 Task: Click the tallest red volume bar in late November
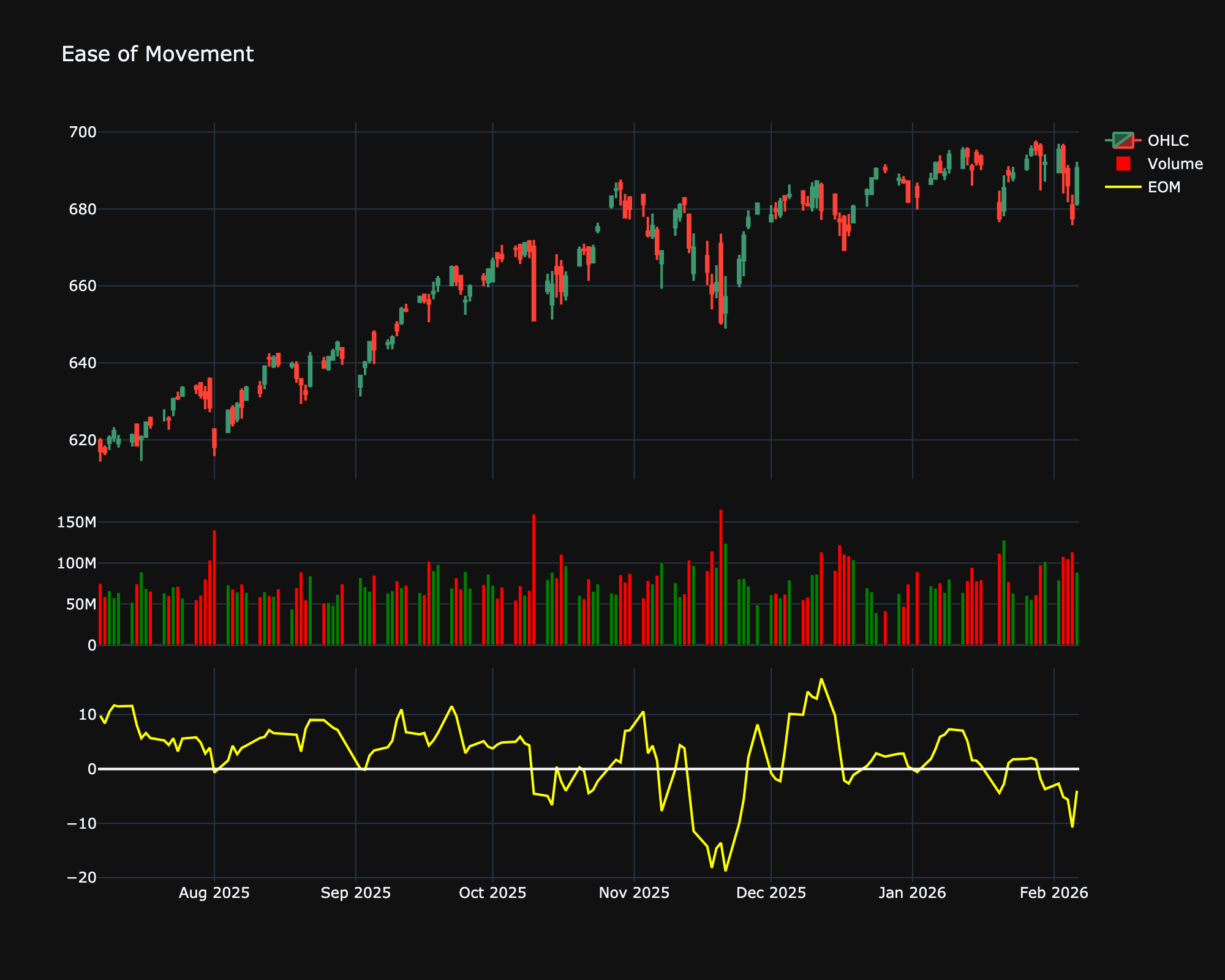pos(721,576)
